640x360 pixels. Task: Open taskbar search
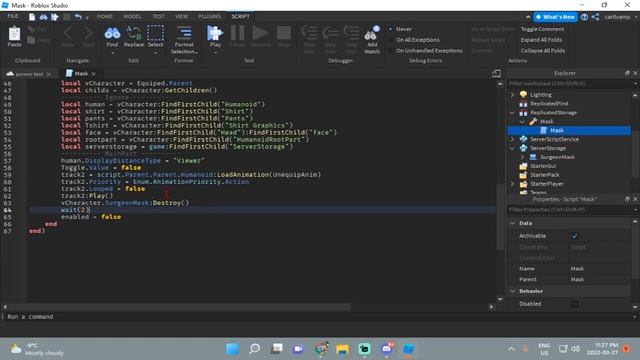(x=255, y=349)
